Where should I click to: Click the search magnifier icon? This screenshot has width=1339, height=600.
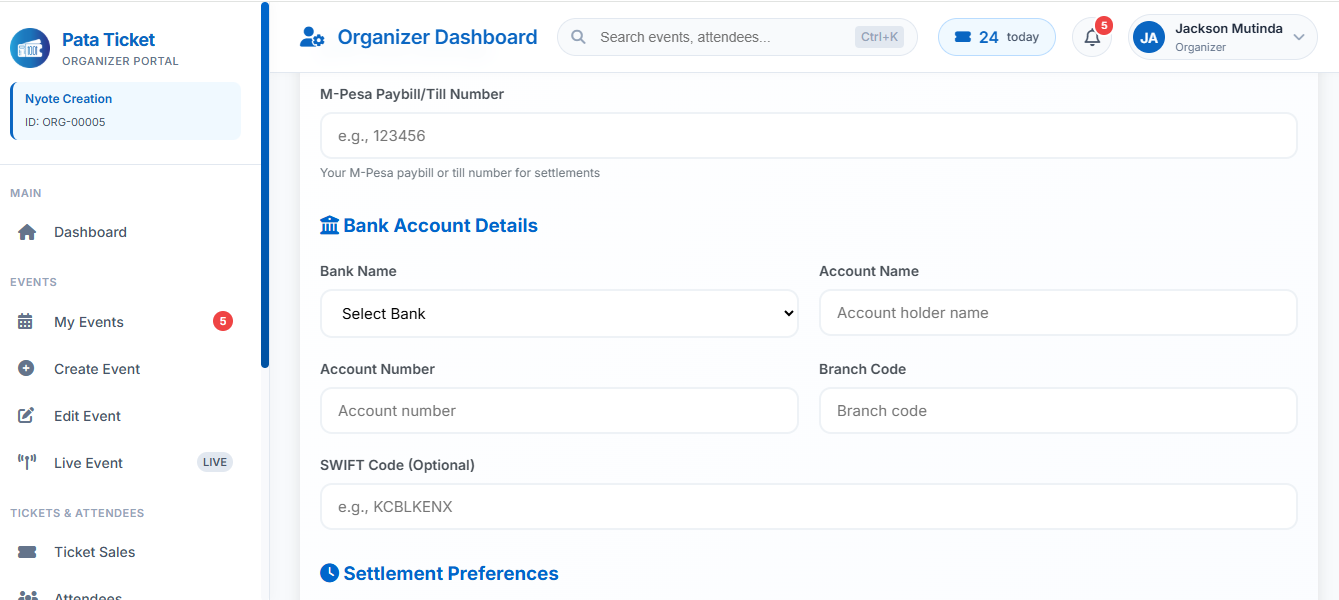click(578, 36)
